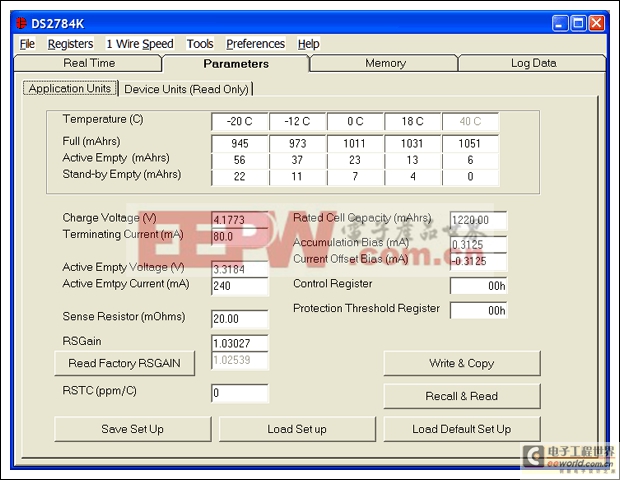Switch to the Log Data tab
The height and width of the screenshot is (480, 620).
(x=533, y=63)
